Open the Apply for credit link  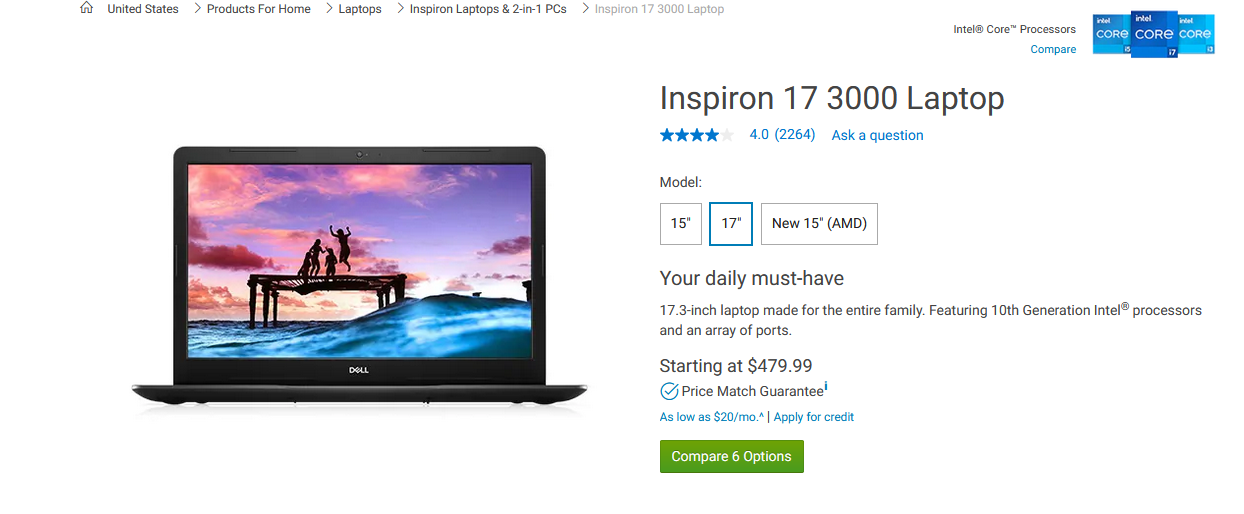point(814,417)
